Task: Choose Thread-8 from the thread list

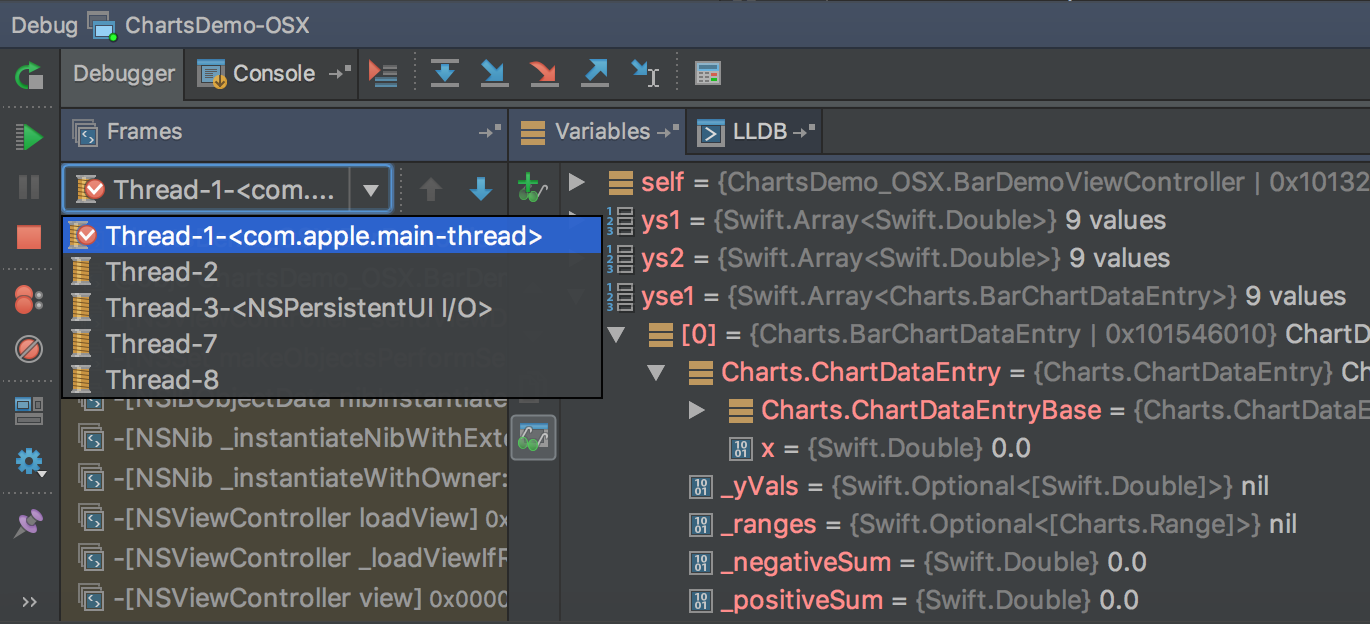Action: tap(333, 380)
